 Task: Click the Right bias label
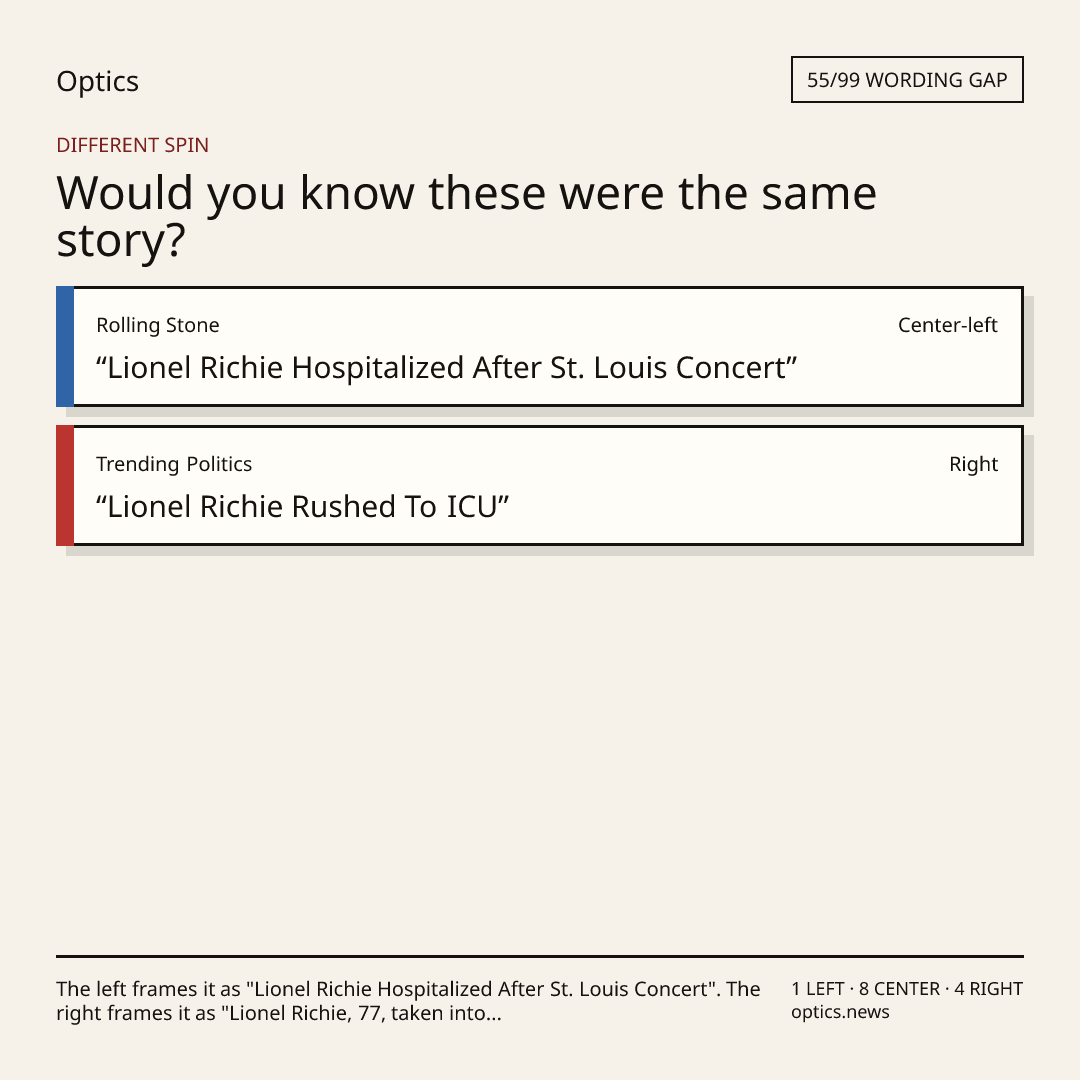[x=973, y=464]
